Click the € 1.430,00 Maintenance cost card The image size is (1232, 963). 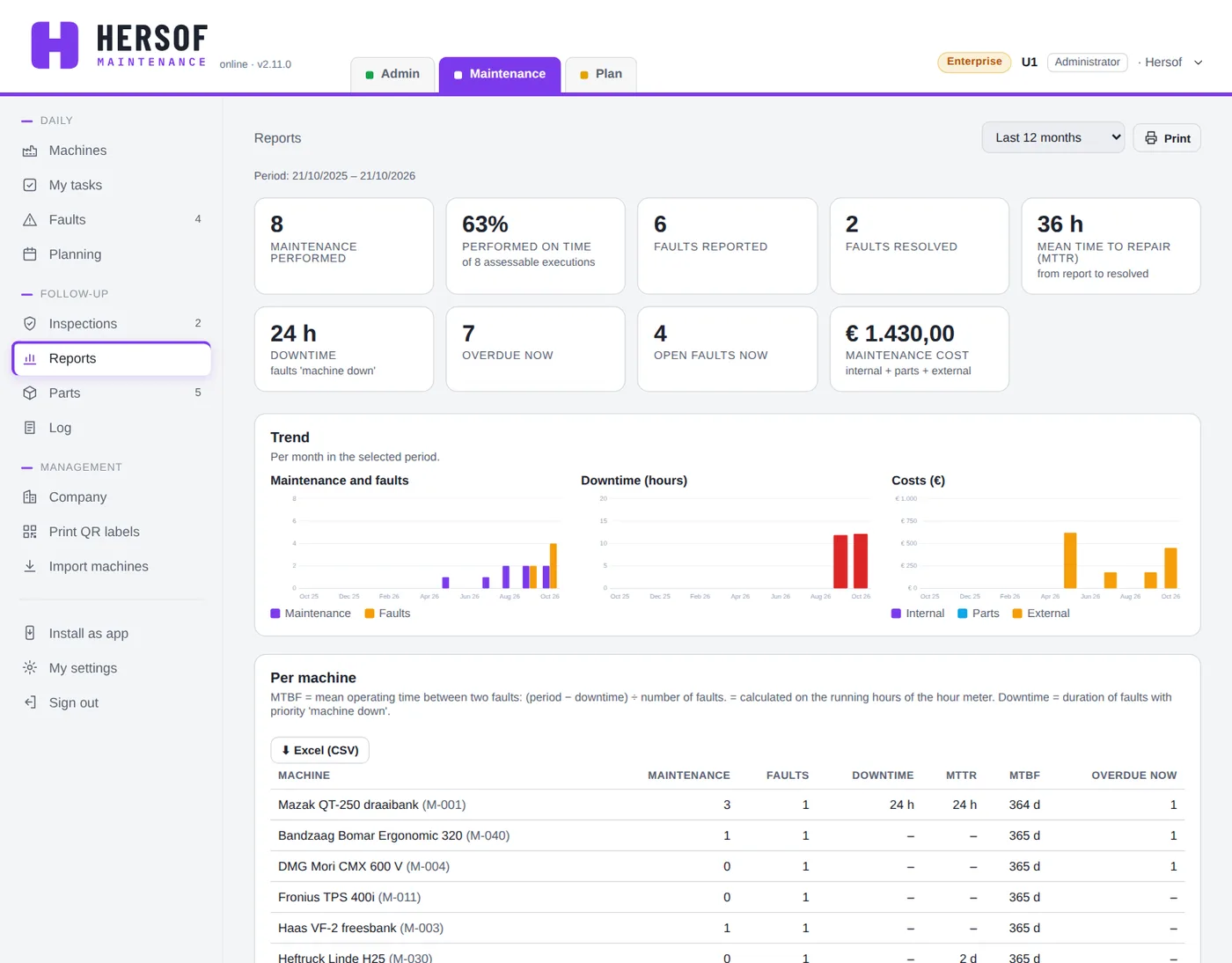(x=919, y=349)
